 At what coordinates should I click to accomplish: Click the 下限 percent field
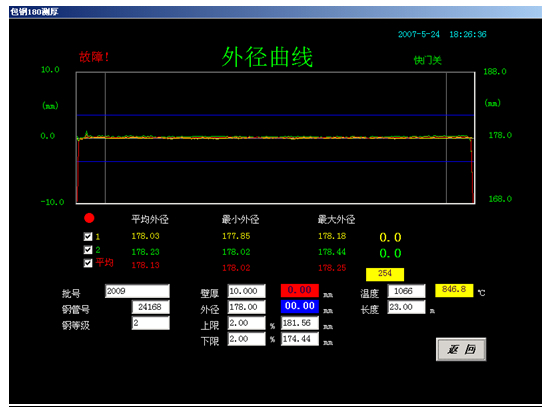click(246, 339)
